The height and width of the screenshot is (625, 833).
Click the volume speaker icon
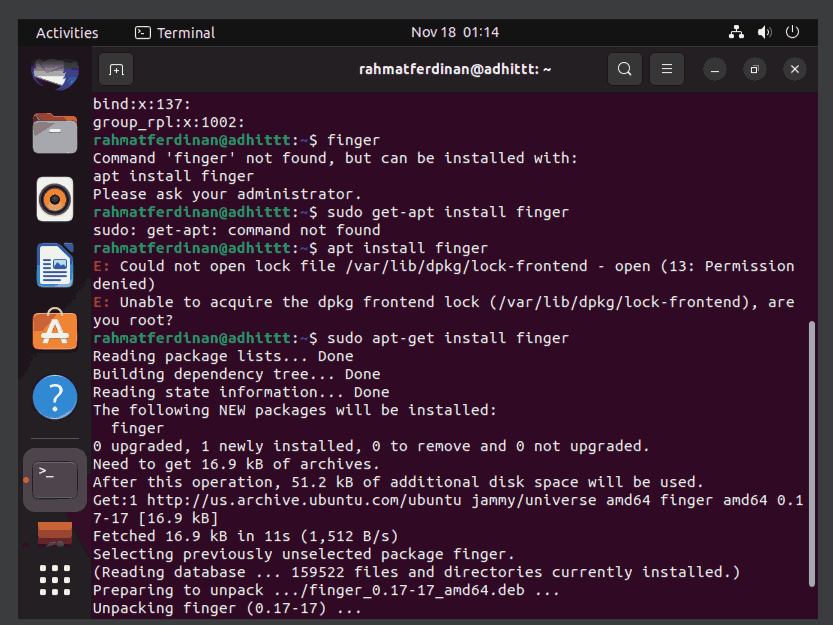[x=764, y=32]
